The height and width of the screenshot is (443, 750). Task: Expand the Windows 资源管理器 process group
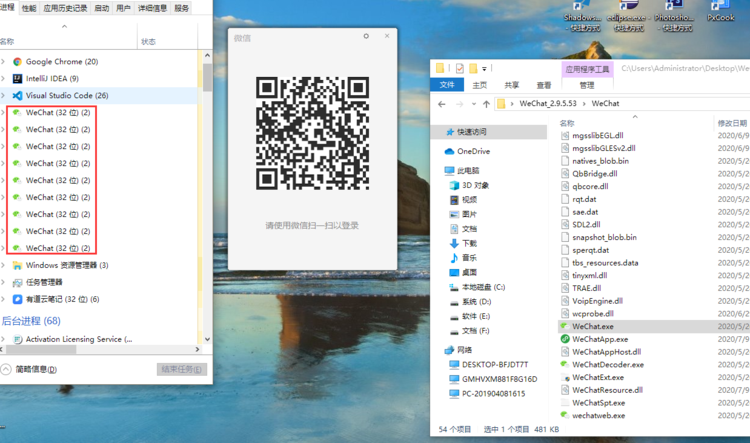4,265
